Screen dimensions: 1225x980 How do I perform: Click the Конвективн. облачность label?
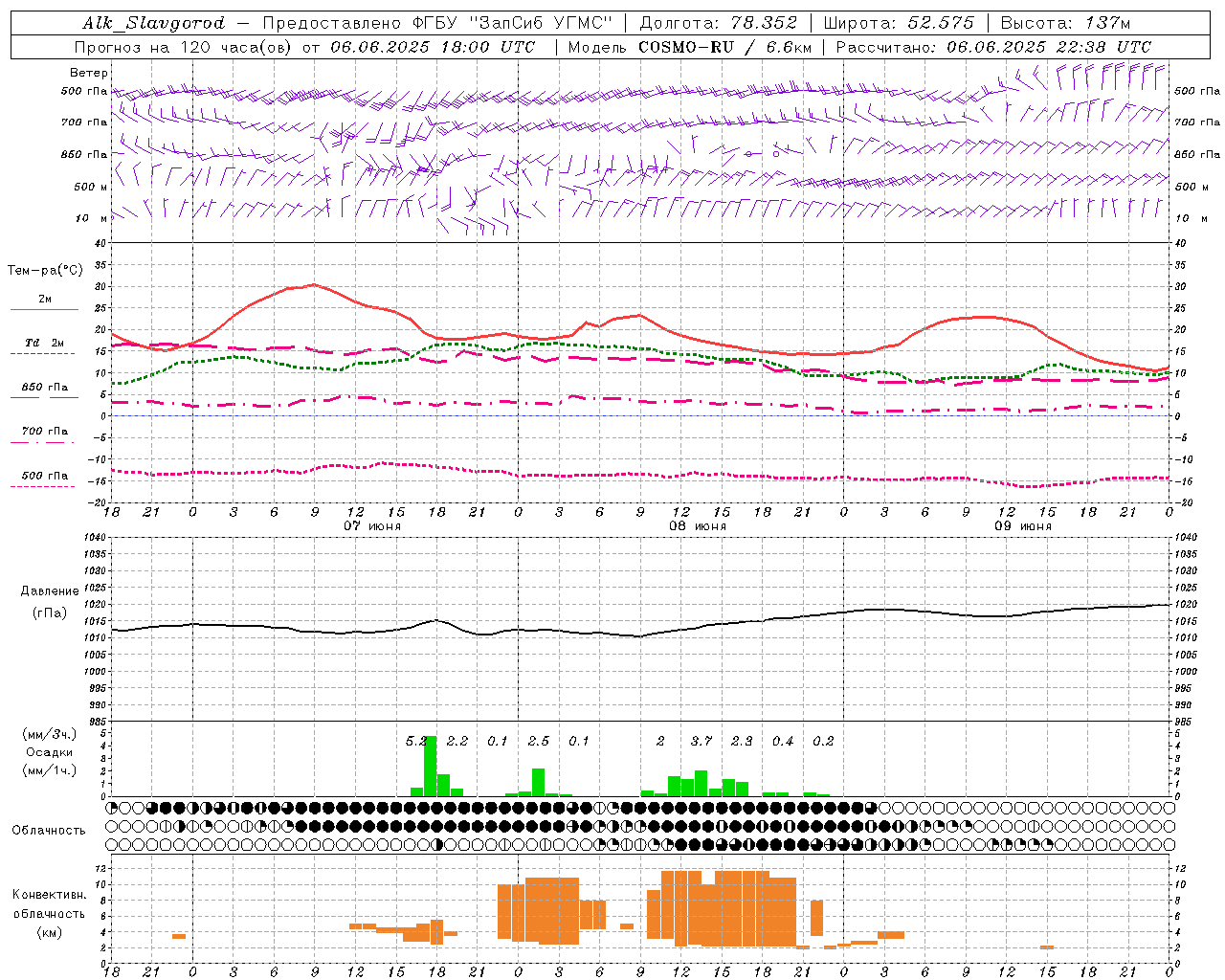[49, 904]
